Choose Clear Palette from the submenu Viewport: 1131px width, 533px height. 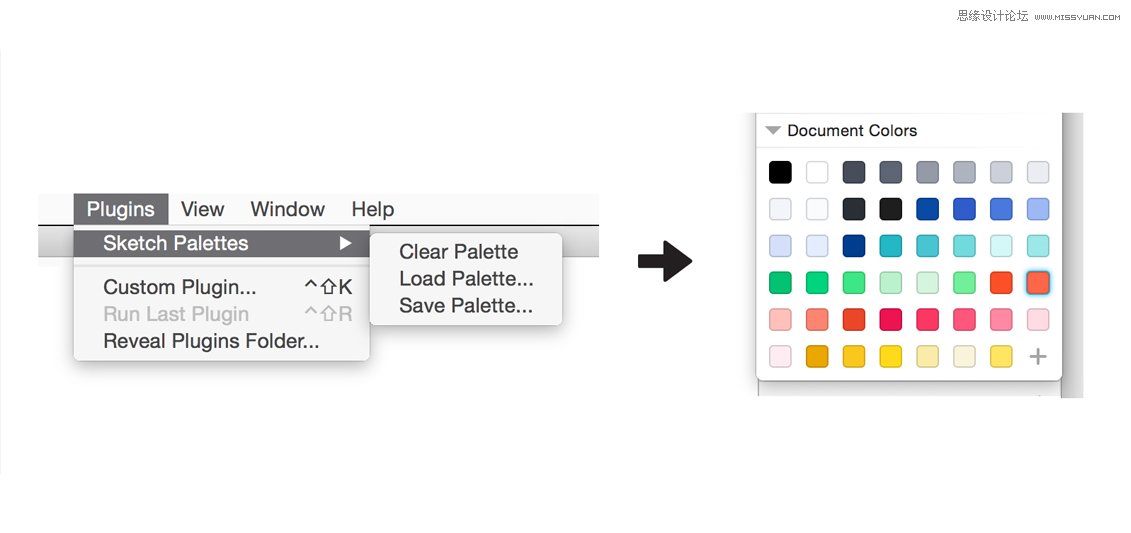point(458,252)
